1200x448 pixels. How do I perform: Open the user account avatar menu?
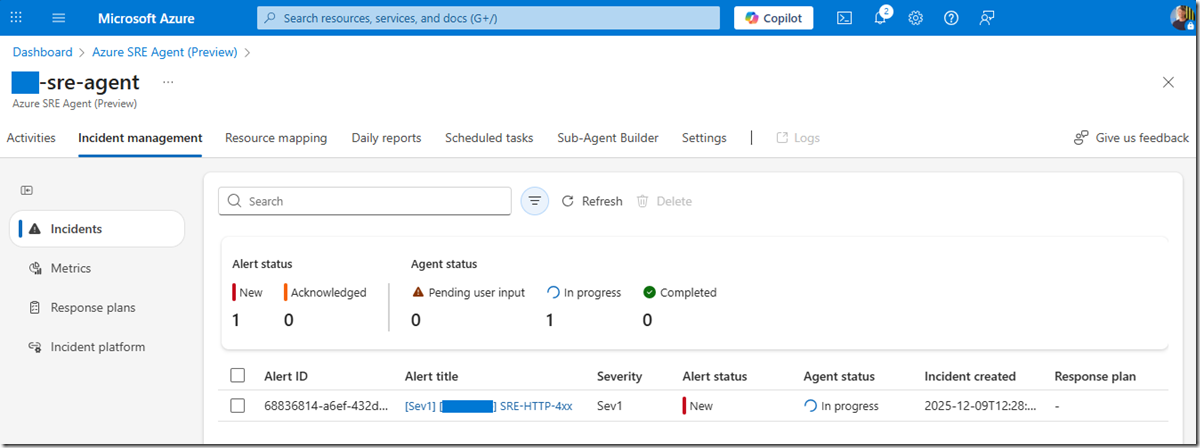tap(1184, 18)
